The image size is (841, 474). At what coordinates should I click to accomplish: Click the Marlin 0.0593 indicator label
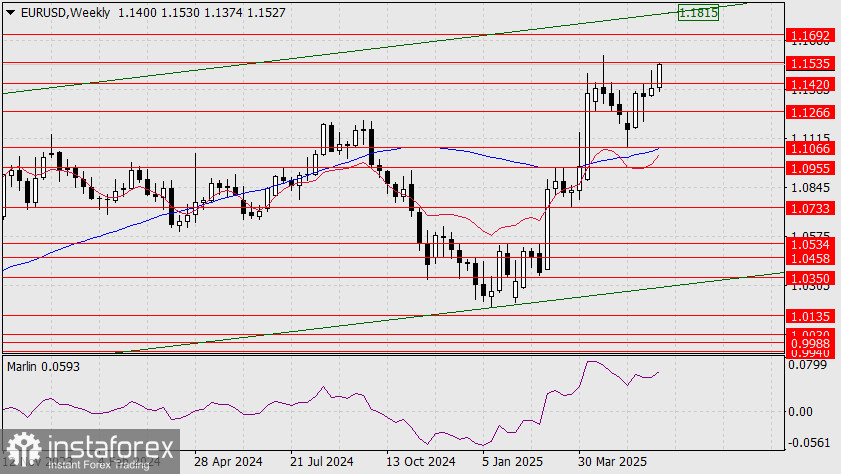click(43, 367)
